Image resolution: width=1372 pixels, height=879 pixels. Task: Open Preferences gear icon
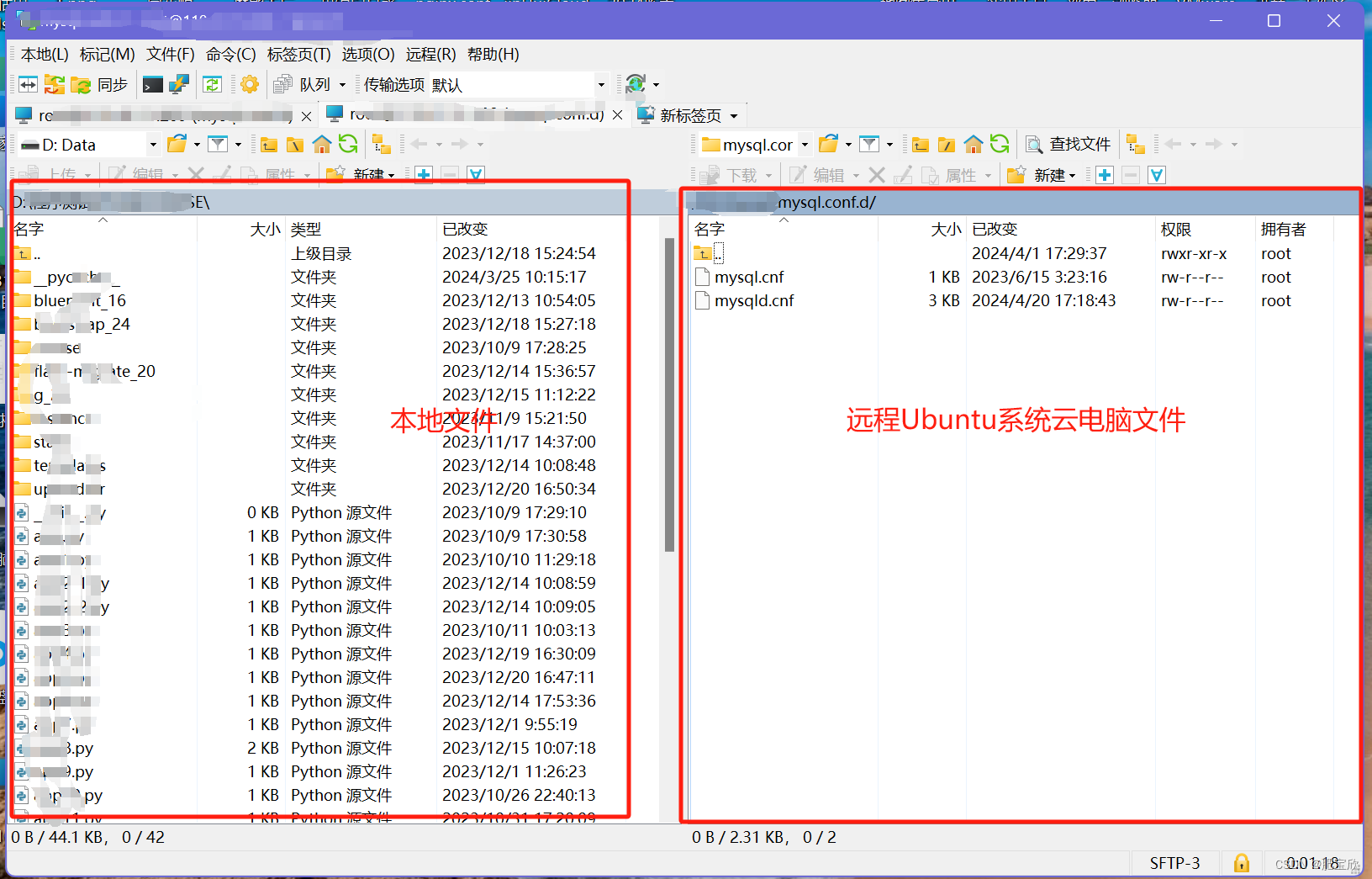click(x=250, y=85)
